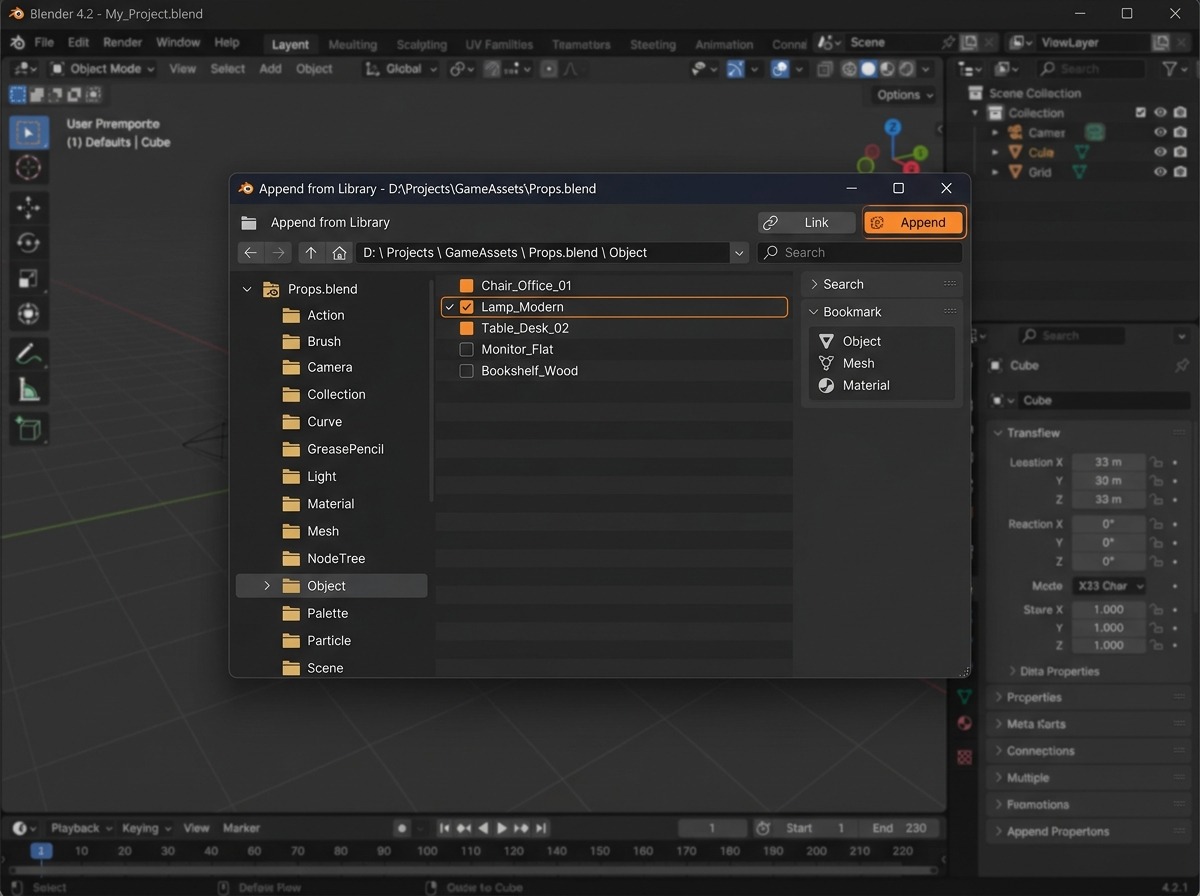Activate the Select Box arrow tool
This screenshot has height=896, width=1200.
(29, 132)
